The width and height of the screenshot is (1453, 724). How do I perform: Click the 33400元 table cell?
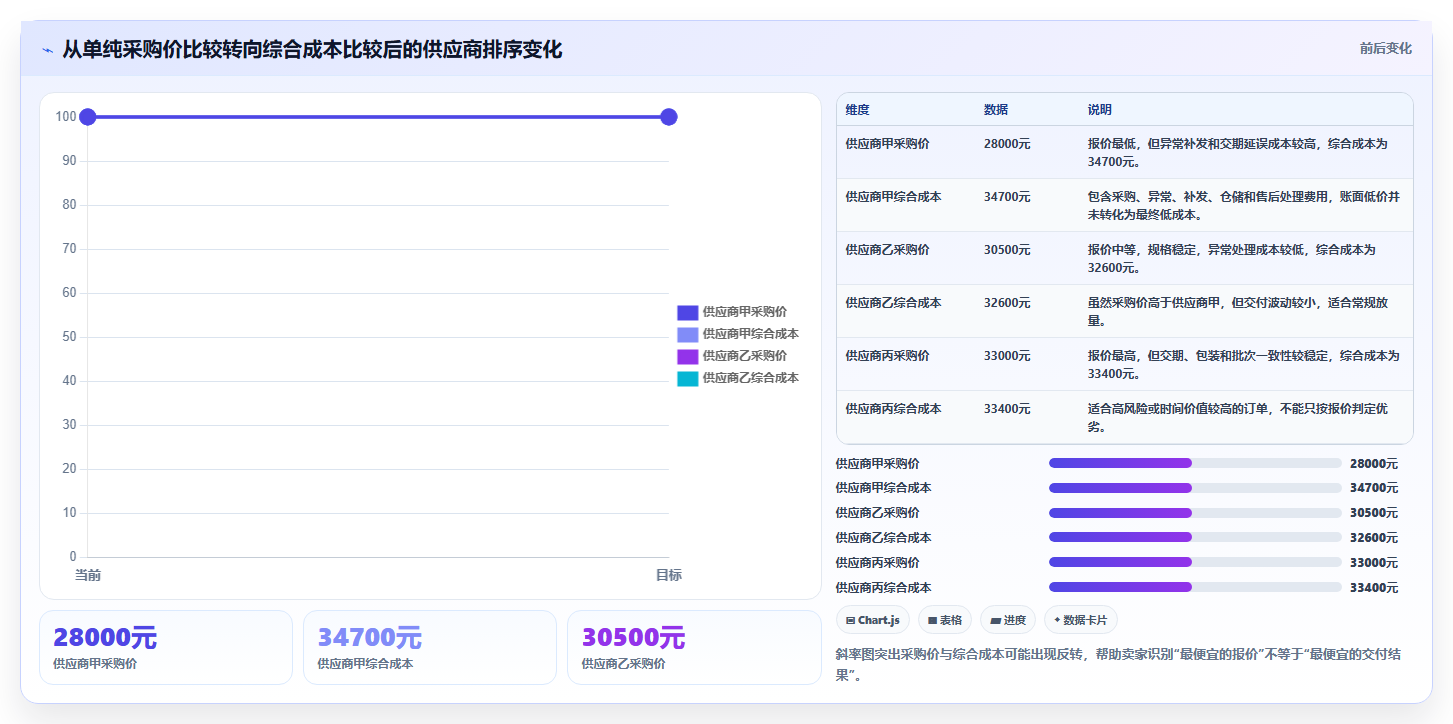1007,409
